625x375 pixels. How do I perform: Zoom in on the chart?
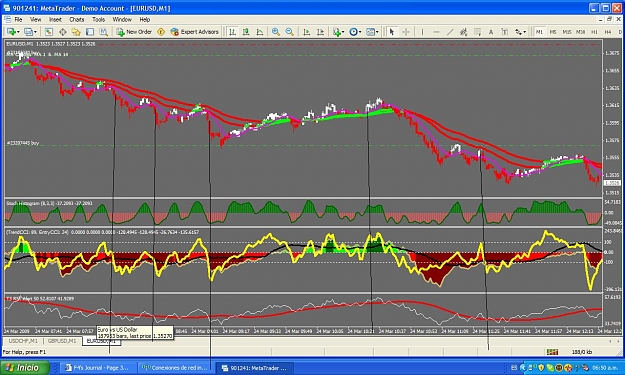(x=275, y=32)
